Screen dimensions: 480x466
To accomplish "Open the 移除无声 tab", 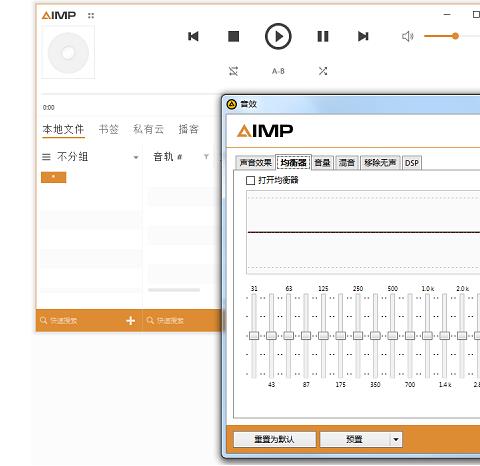I will pyautogui.click(x=380, y=163).
